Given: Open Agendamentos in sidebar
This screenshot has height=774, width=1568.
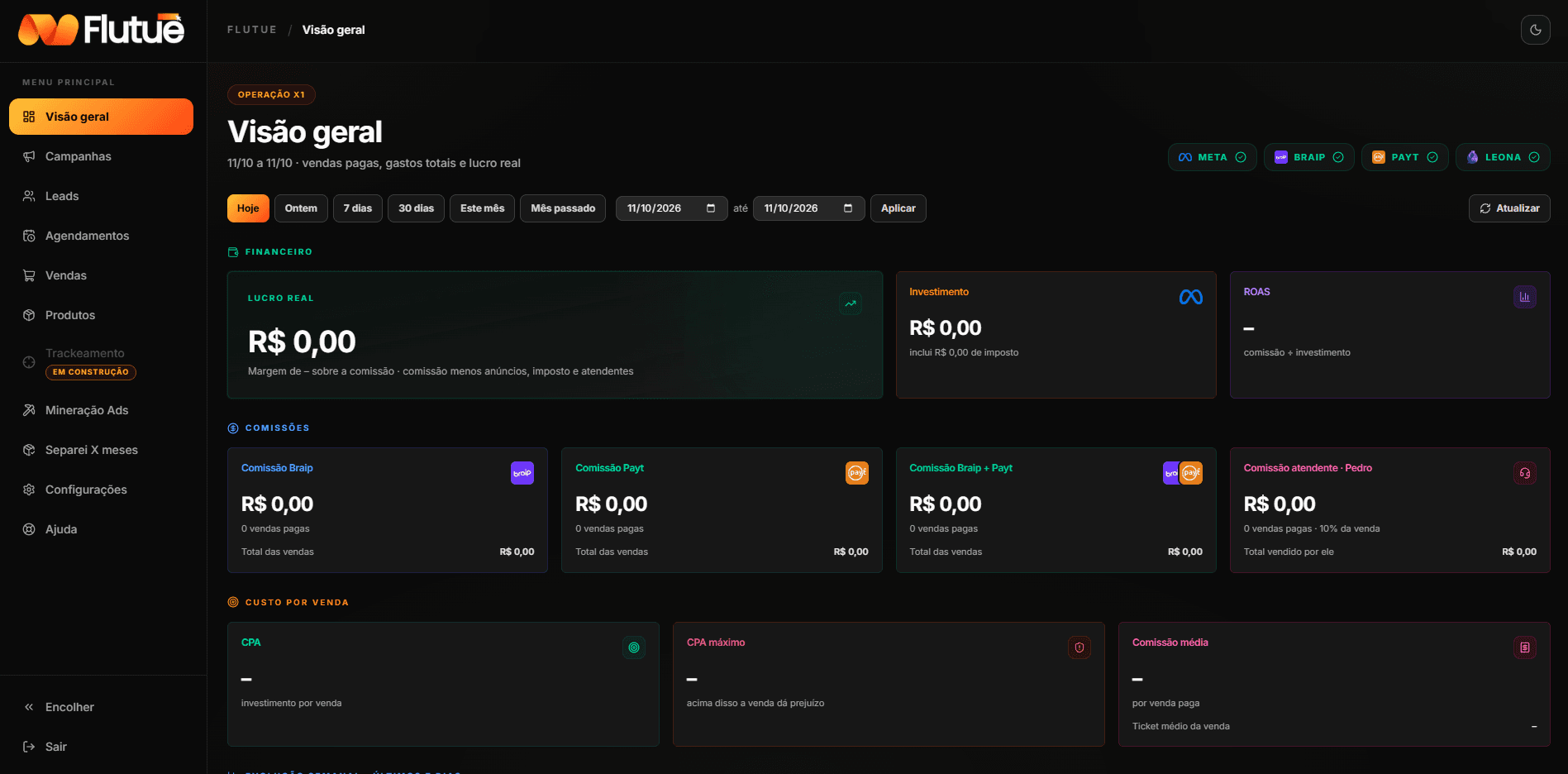Looking at the screenshot, I should pos(101,236).
